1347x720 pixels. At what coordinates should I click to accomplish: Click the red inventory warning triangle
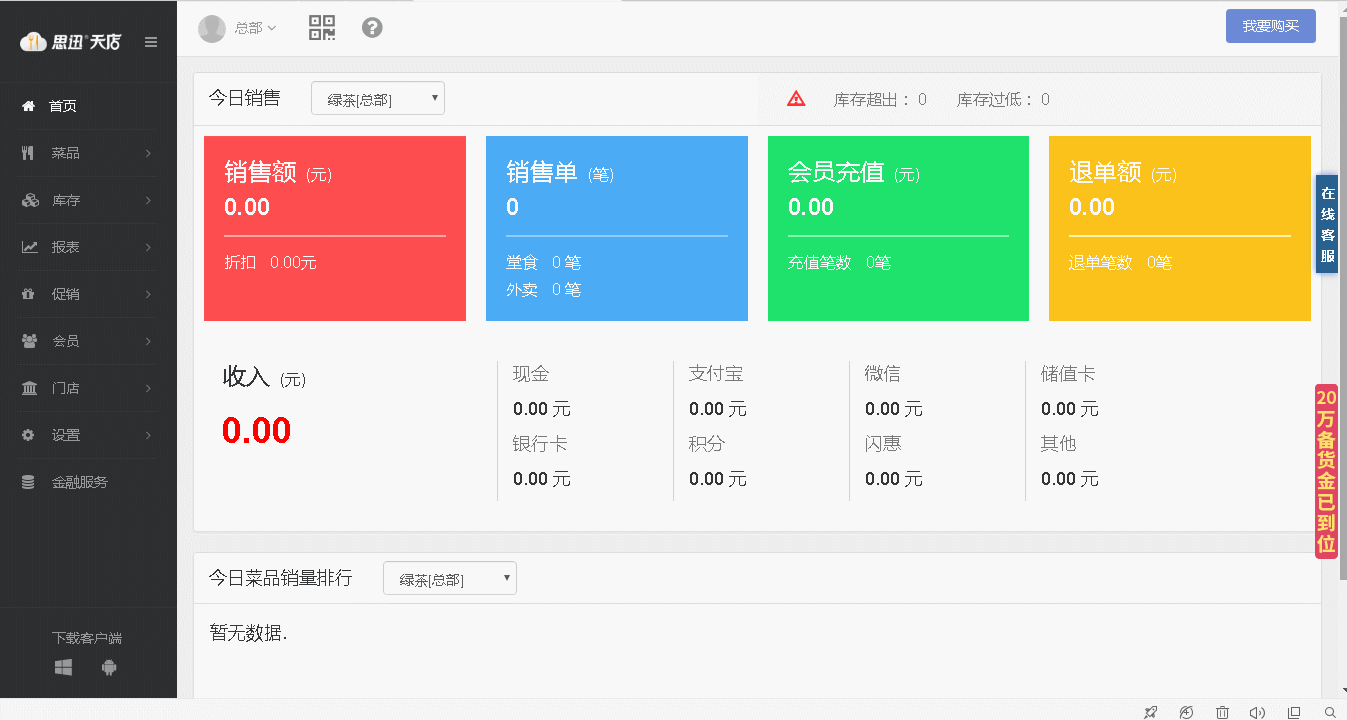(x=796, y=98)
